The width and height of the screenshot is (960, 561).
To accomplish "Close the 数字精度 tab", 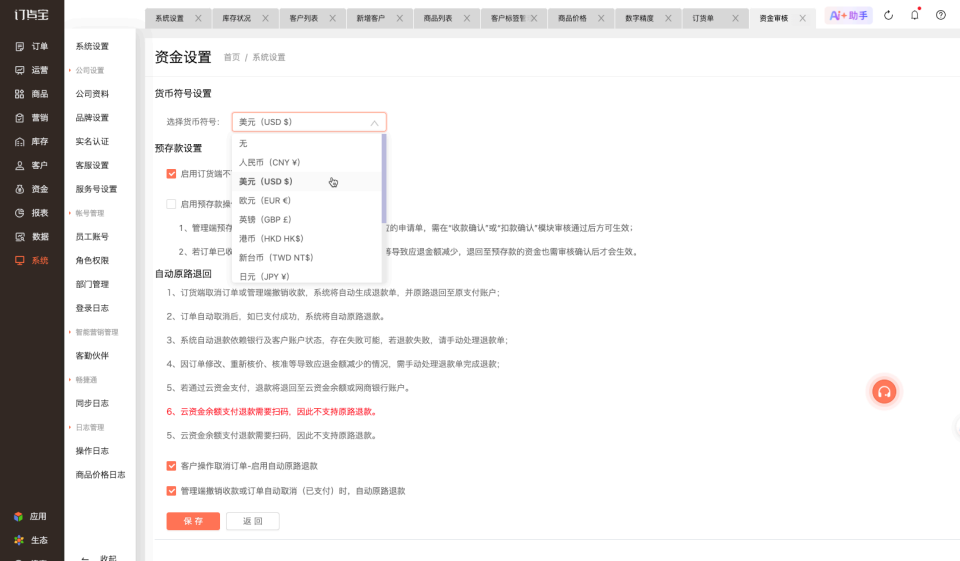I will pyautogui.click(x=669, y=18).
